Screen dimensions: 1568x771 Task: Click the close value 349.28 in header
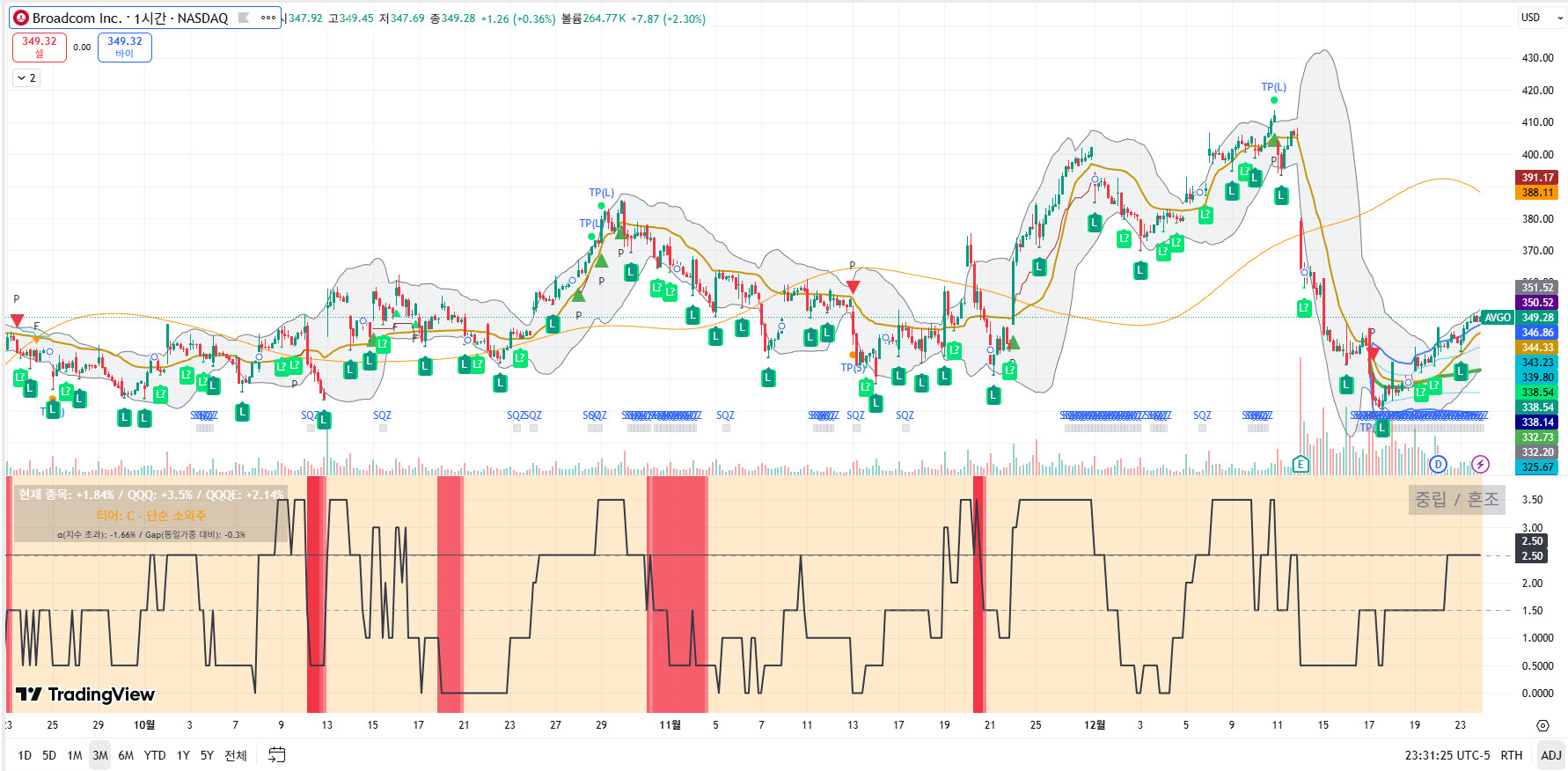(458, 18)
